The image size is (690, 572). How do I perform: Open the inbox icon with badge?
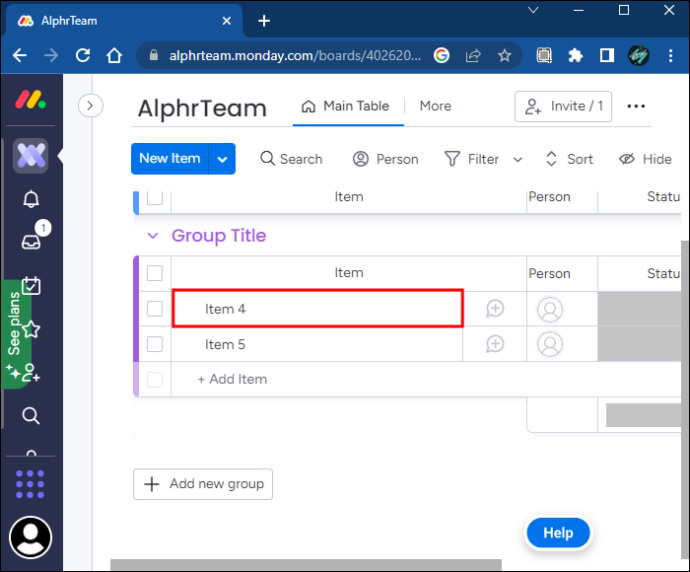32,241
